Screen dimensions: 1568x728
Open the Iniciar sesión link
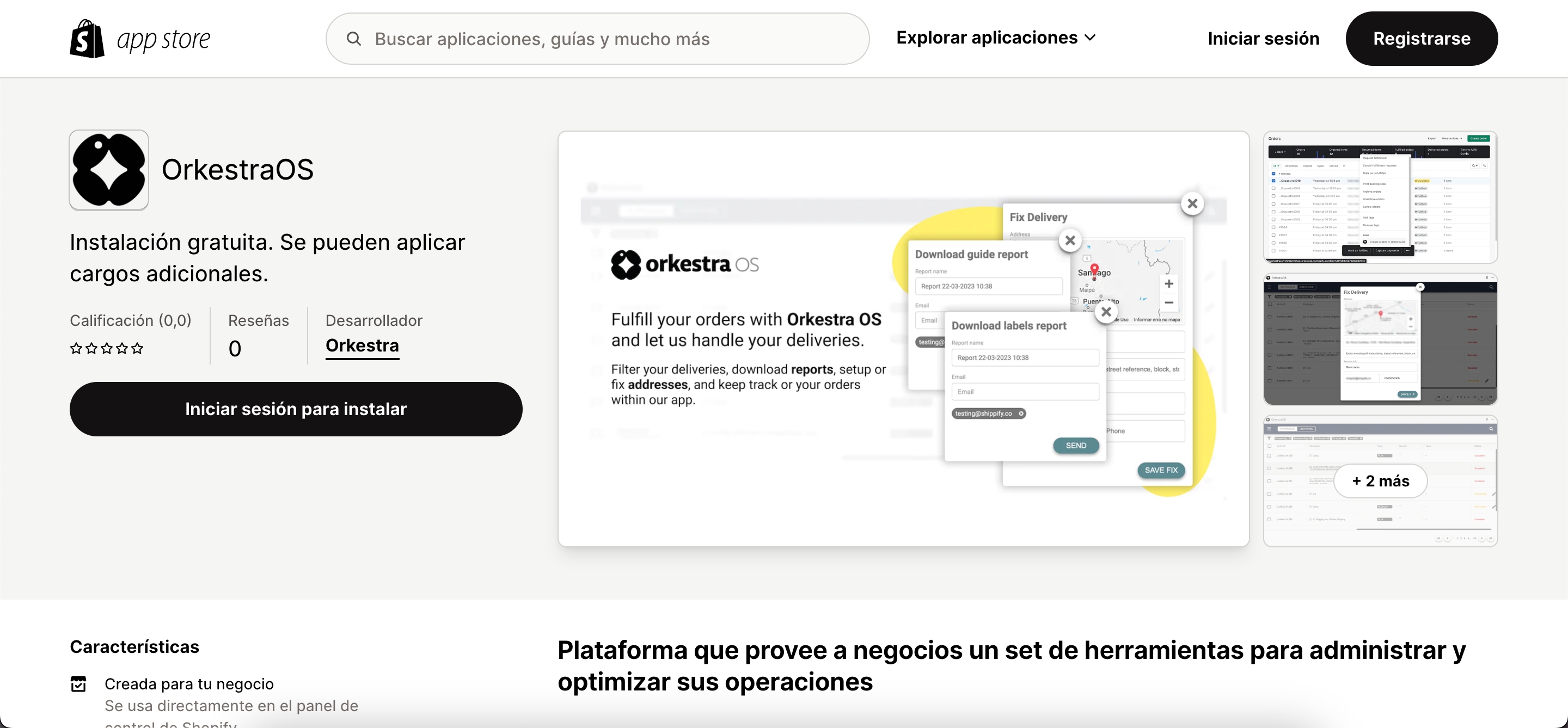pos(1263,39)
